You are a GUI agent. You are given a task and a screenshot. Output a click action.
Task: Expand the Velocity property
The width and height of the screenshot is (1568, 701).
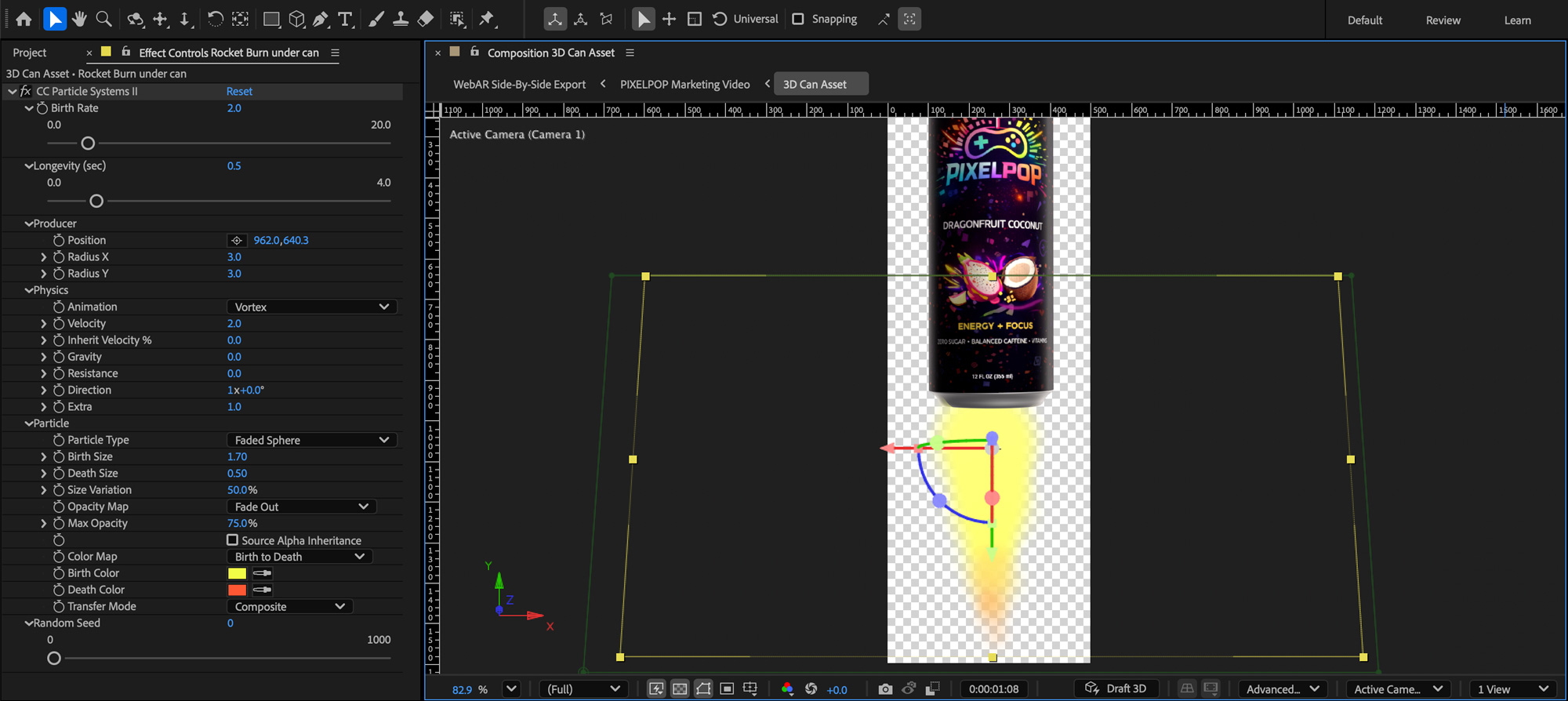click(x=44, y=323)
